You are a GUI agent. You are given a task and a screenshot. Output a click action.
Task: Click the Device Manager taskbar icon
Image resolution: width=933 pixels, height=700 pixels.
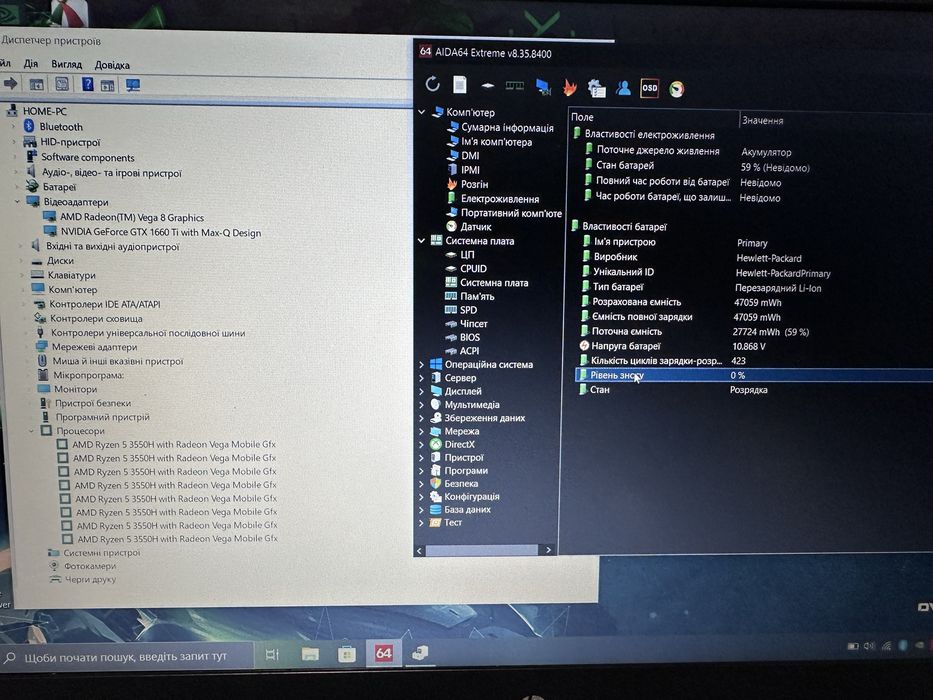coord(421,654)
